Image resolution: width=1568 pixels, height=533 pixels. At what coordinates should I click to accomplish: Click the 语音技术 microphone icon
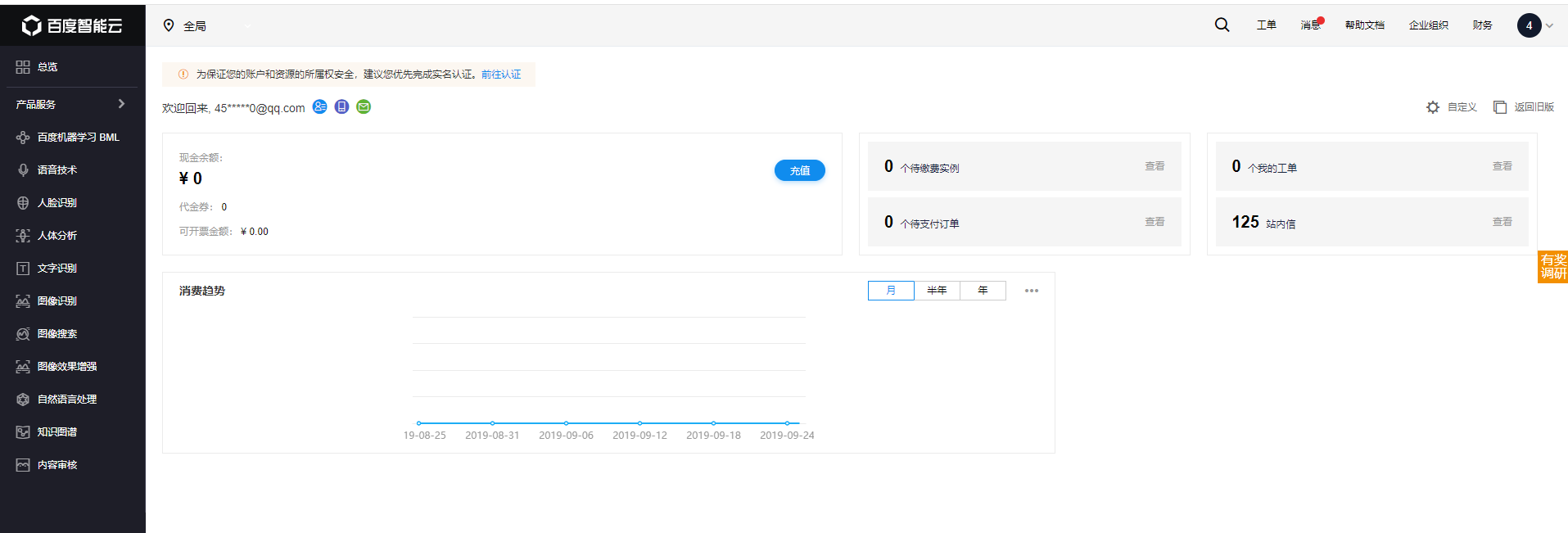pyautogui.click(x=23, y=170)
